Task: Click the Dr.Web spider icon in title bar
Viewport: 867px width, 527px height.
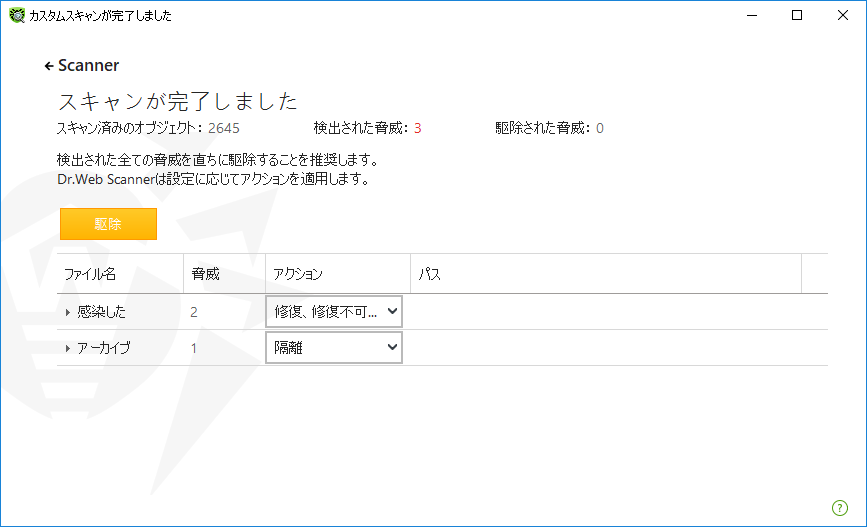Action: (x=17, y=15)
